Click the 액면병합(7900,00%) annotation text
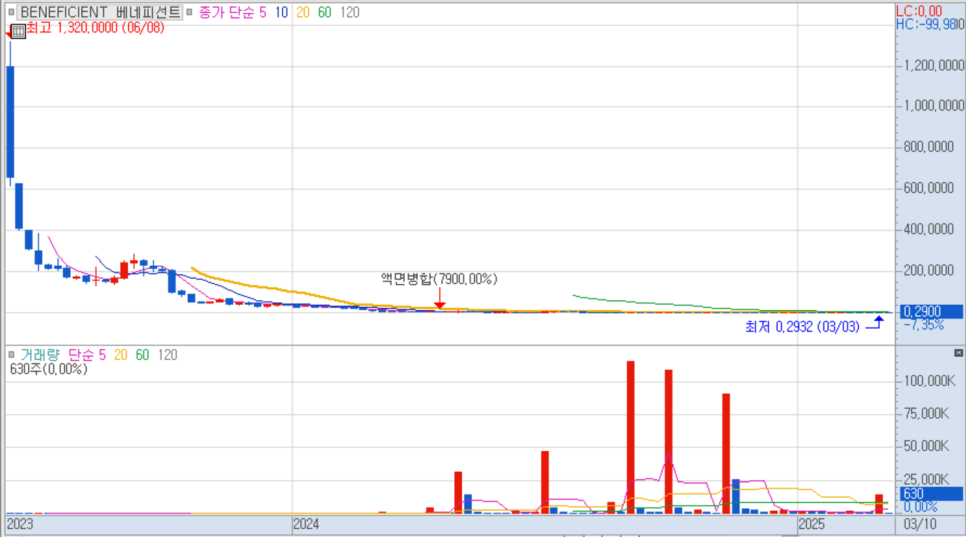 coord(439,279)
